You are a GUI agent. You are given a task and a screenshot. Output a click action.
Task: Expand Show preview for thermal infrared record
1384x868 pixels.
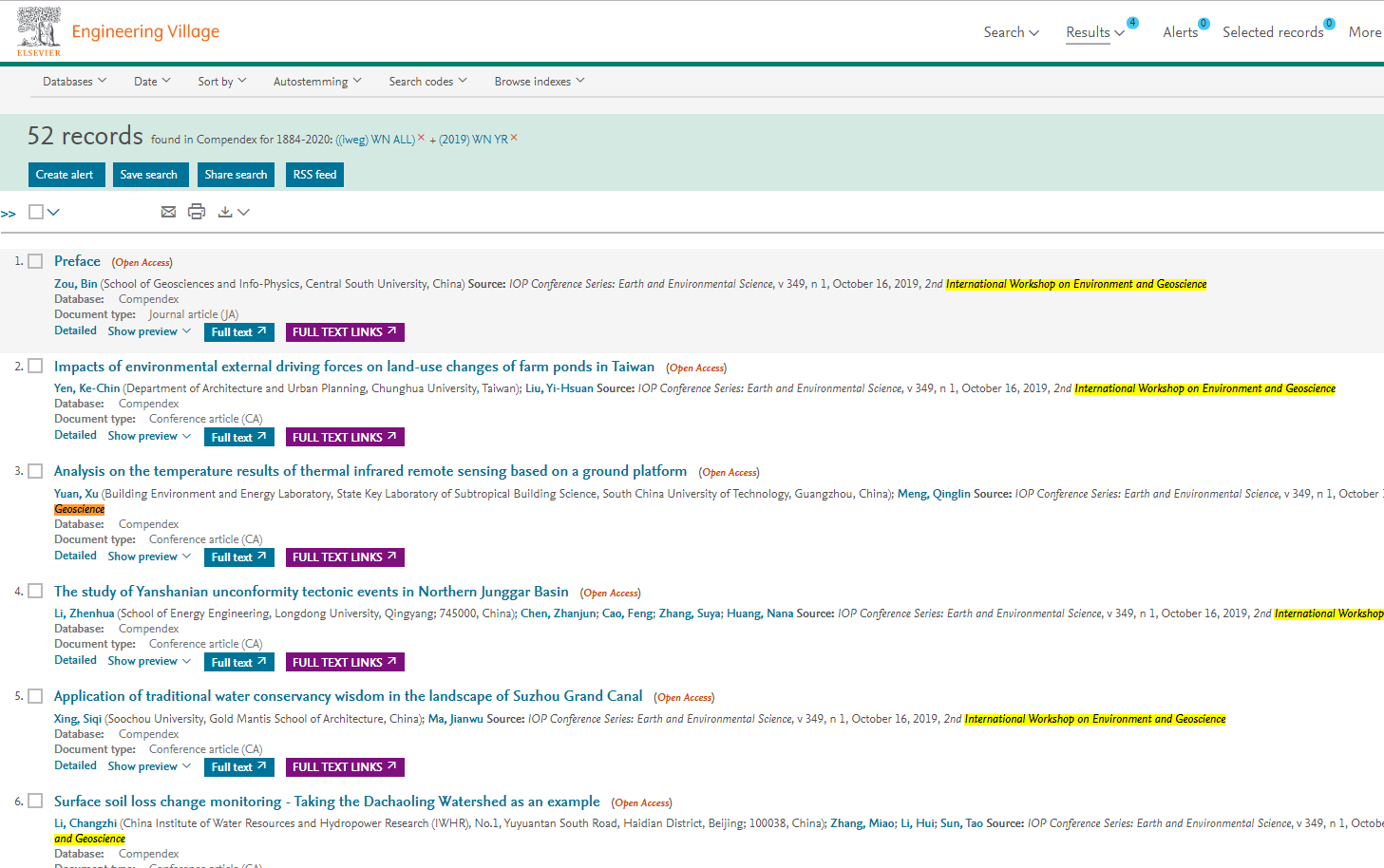click(x=149, y=557)
